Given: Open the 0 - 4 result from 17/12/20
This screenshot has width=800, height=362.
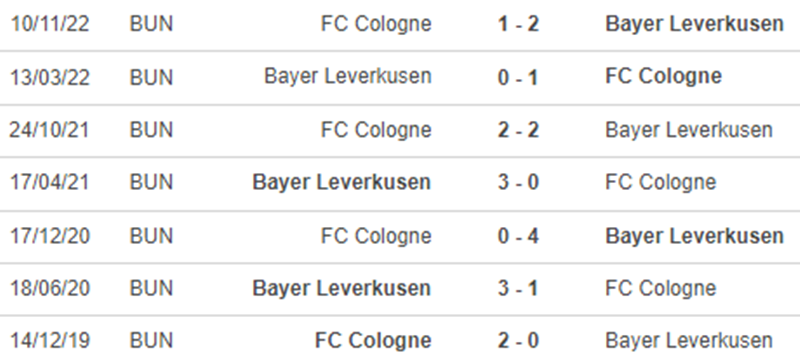Looking at the screenshot, I should pos(518,236).
